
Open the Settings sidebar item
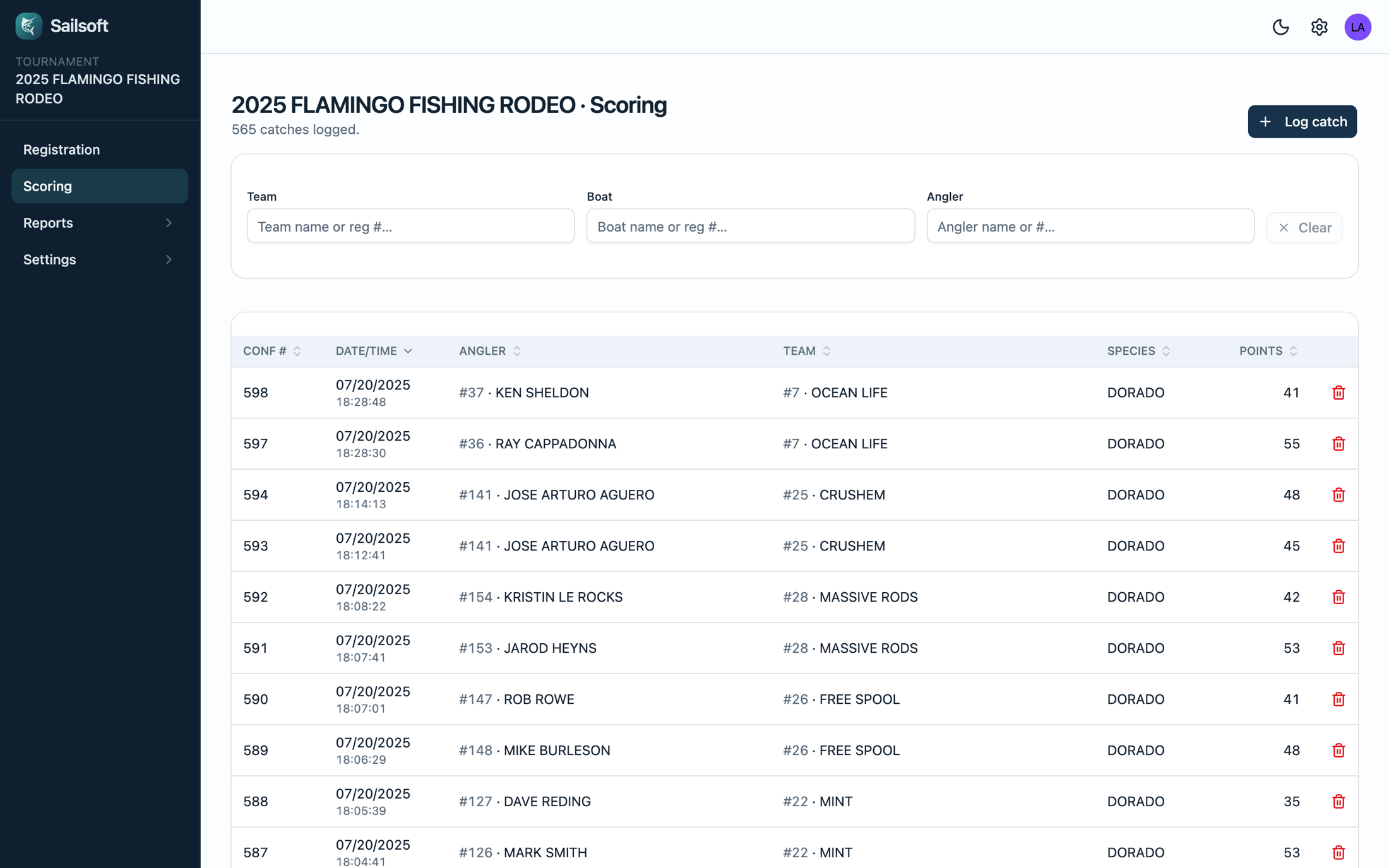[x=100, y=259]
